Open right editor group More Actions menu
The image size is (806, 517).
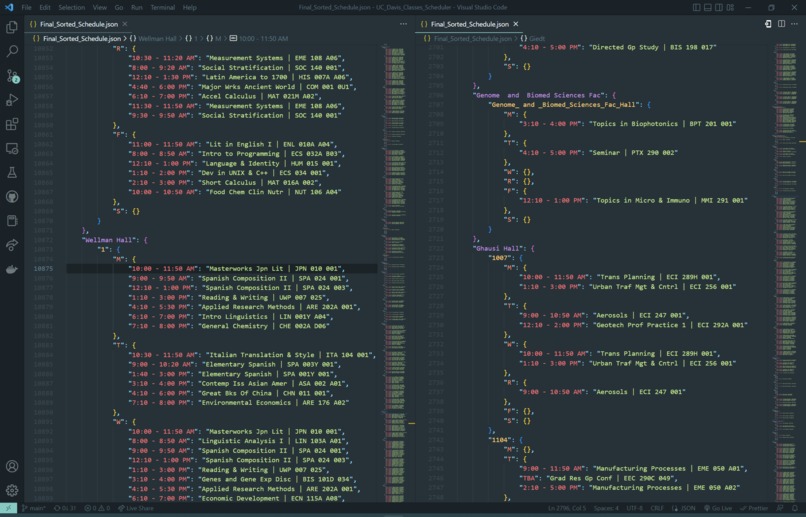point(794,24)
